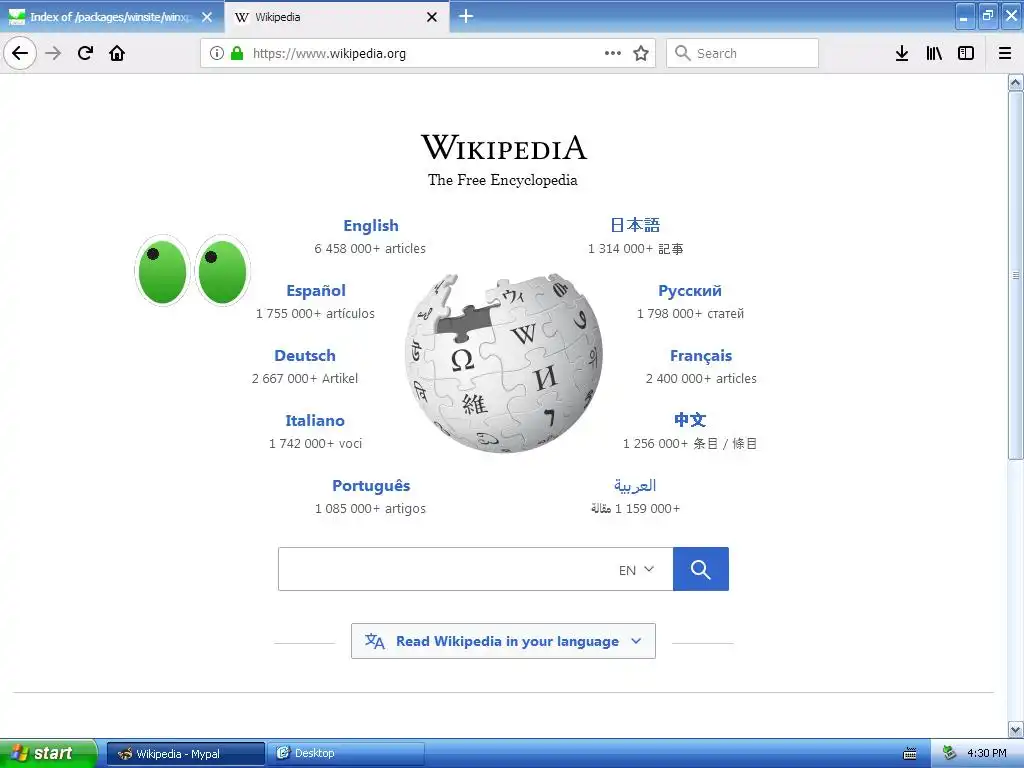Click The Free Encyclopedia tagline

503,180
